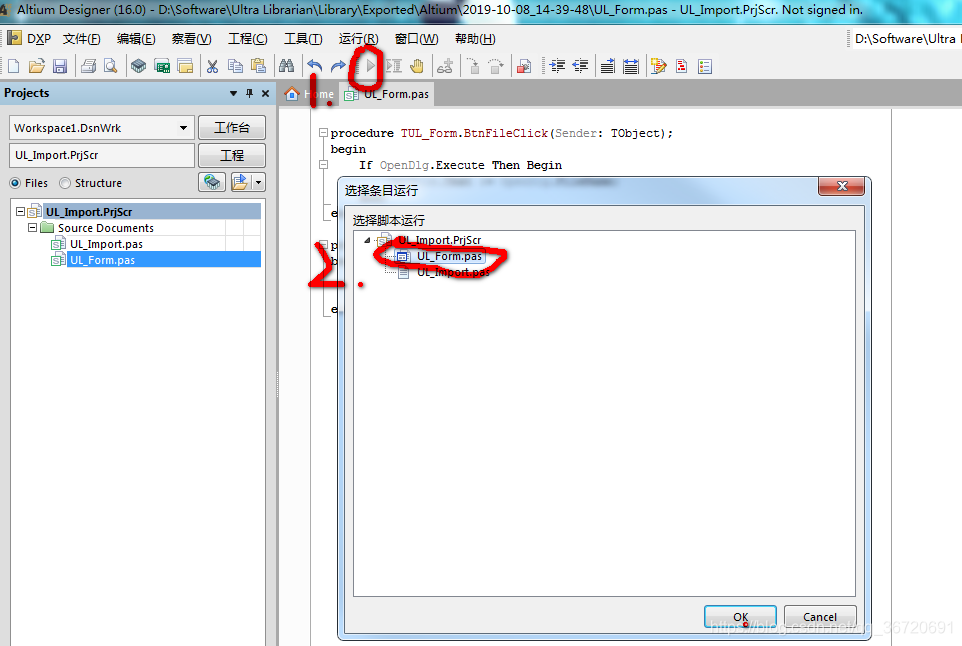This screenshot has width=962, height=646.
Task: Pin the Projects panel
Action: pos(249,93)
